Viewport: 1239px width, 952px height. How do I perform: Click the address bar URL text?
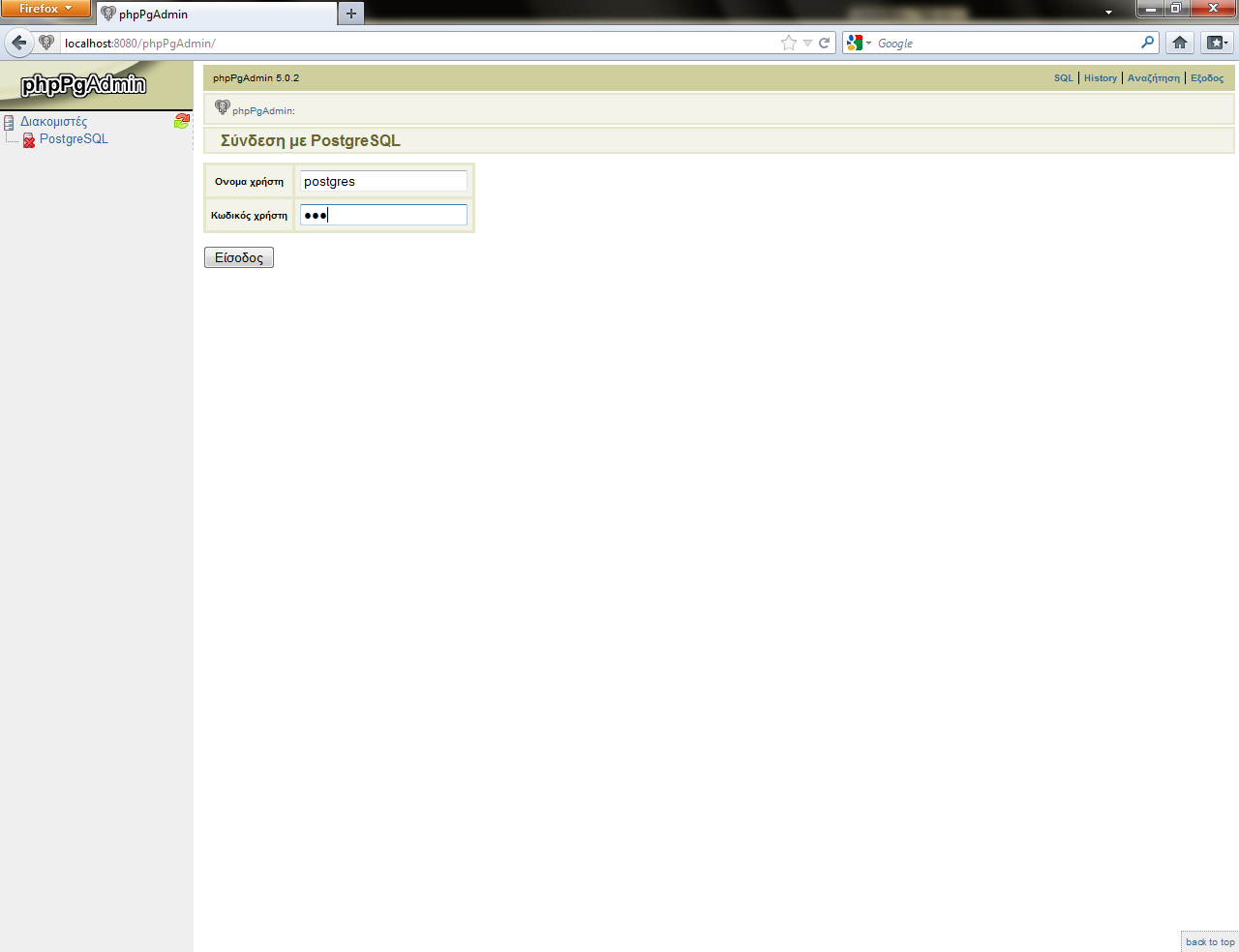point(140,44)
